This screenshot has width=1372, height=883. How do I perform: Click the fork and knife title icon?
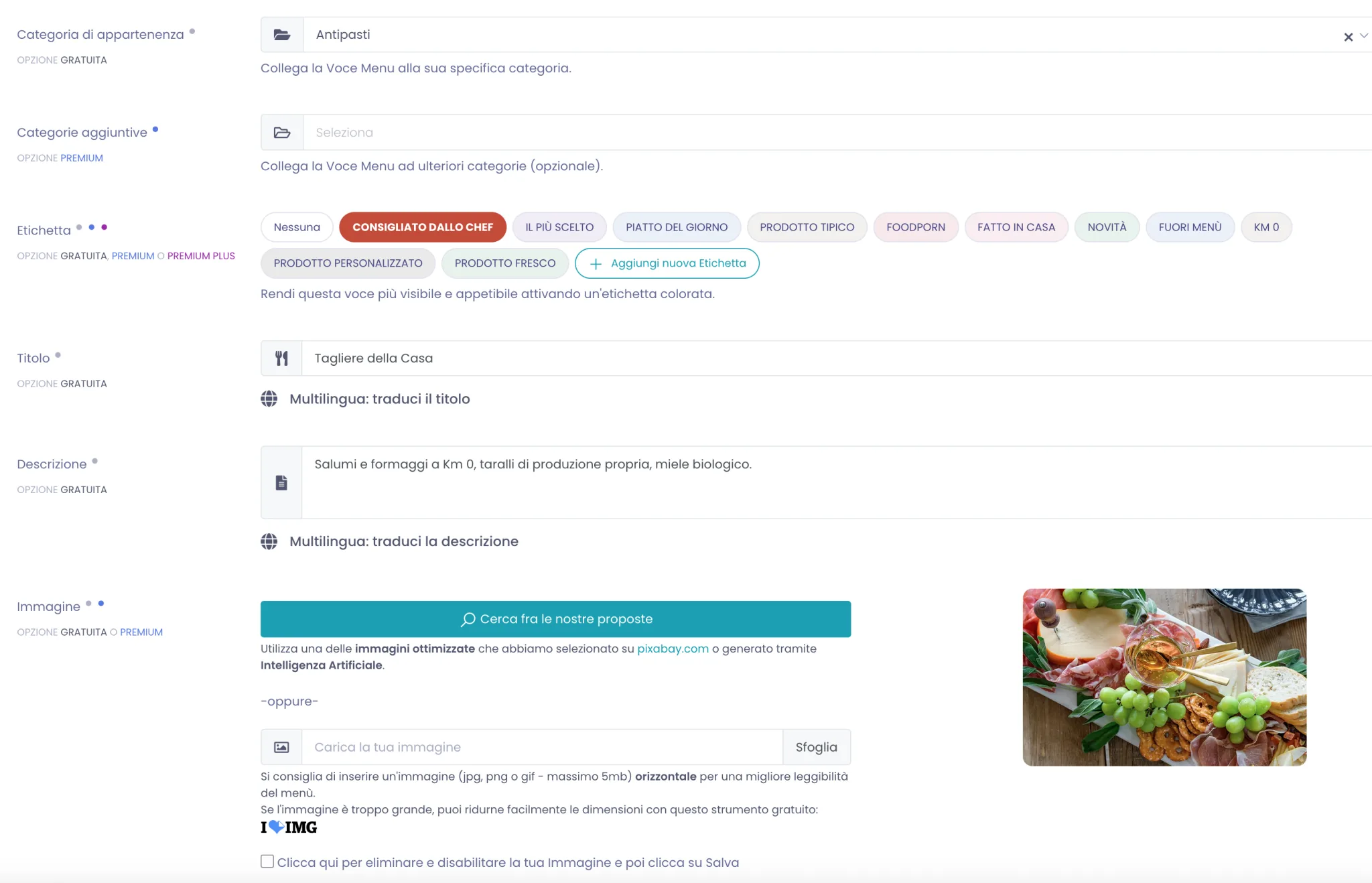pyautogui.click(x=281, y=358)
